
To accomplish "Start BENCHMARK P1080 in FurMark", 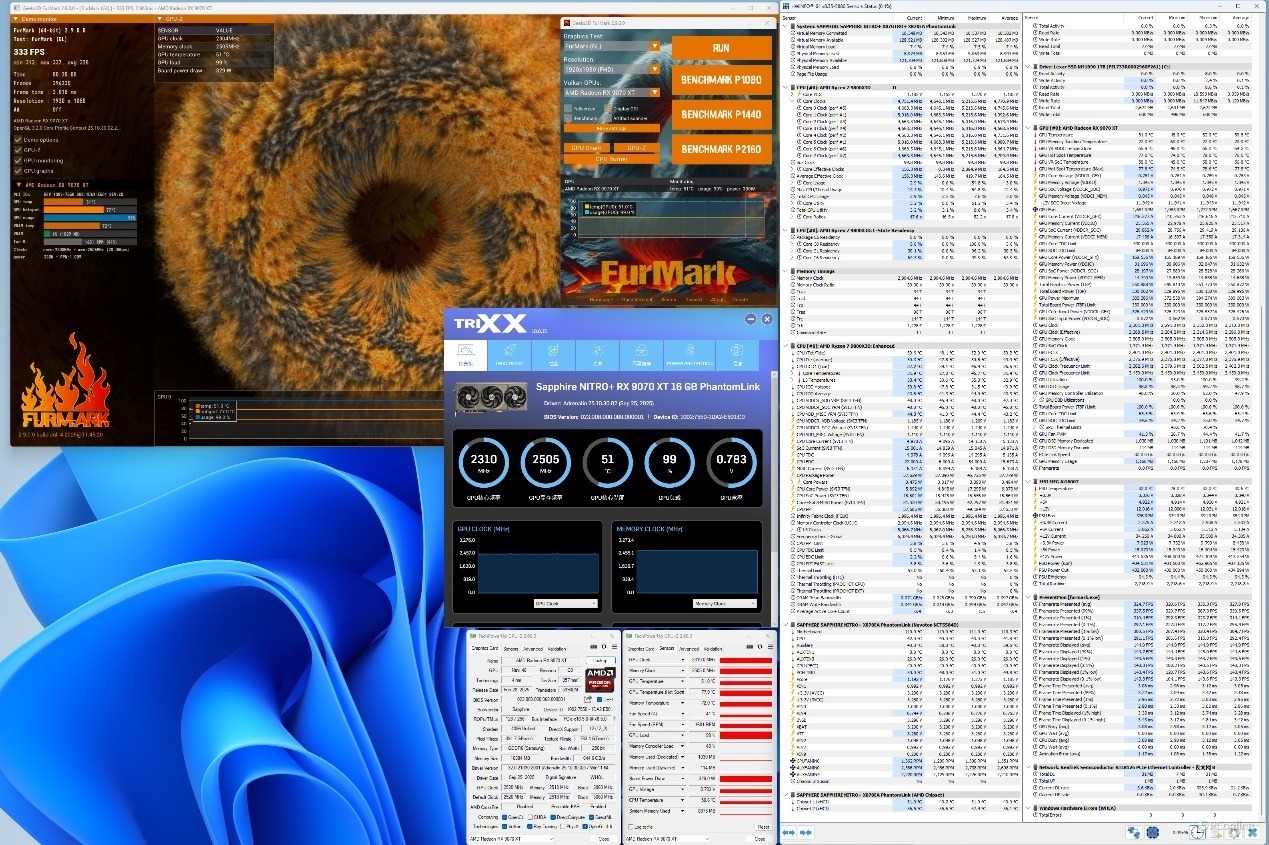I will [x=722, y=80].
